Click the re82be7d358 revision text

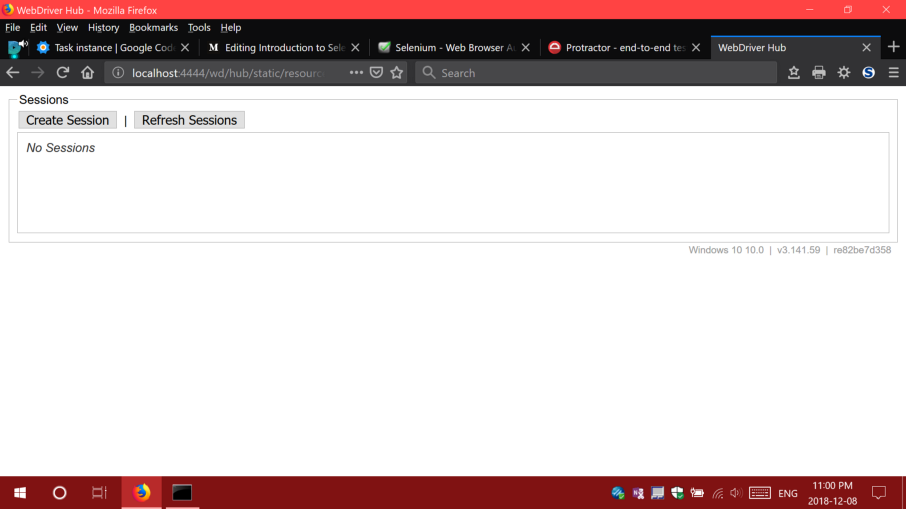click(x=862, y=250)
